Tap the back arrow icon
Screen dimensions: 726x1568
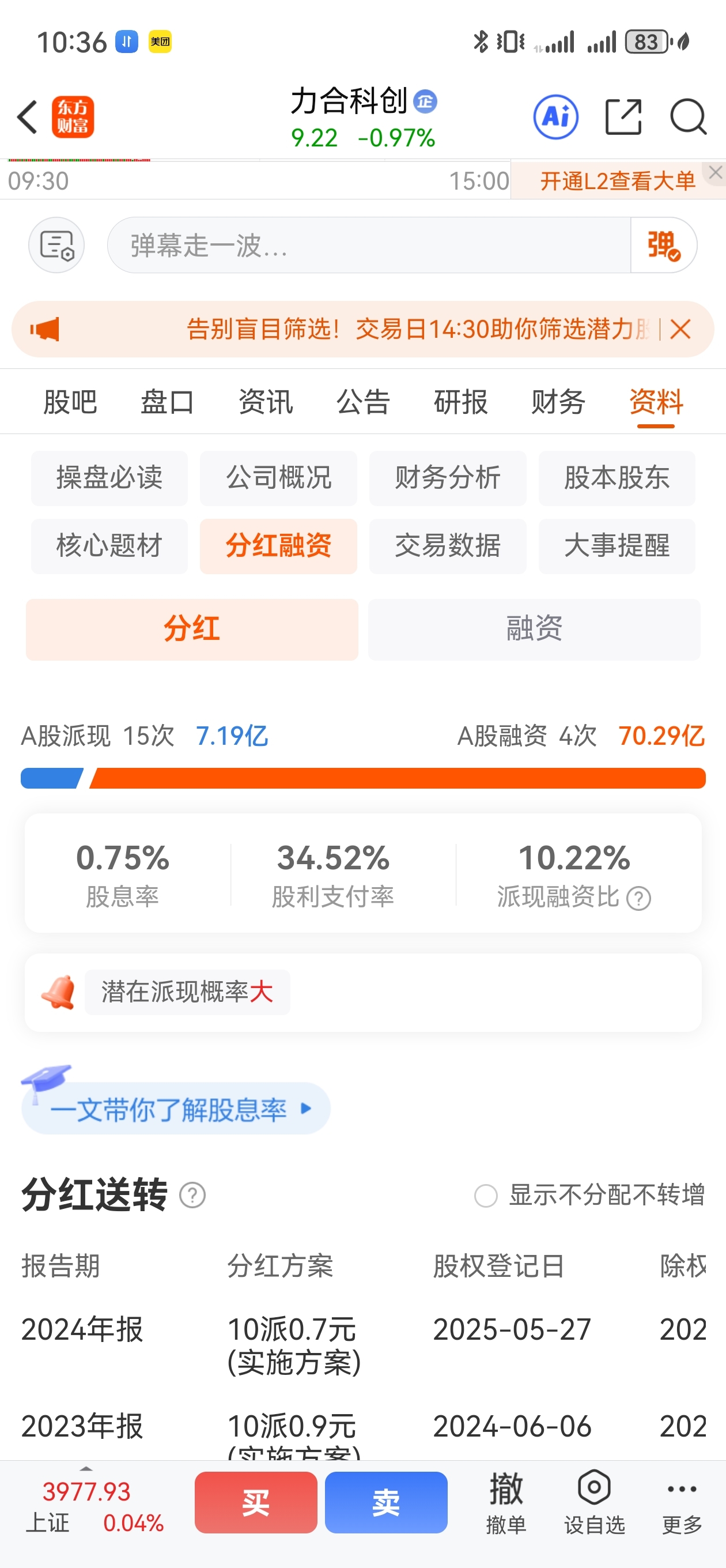(x=28, y=117)
